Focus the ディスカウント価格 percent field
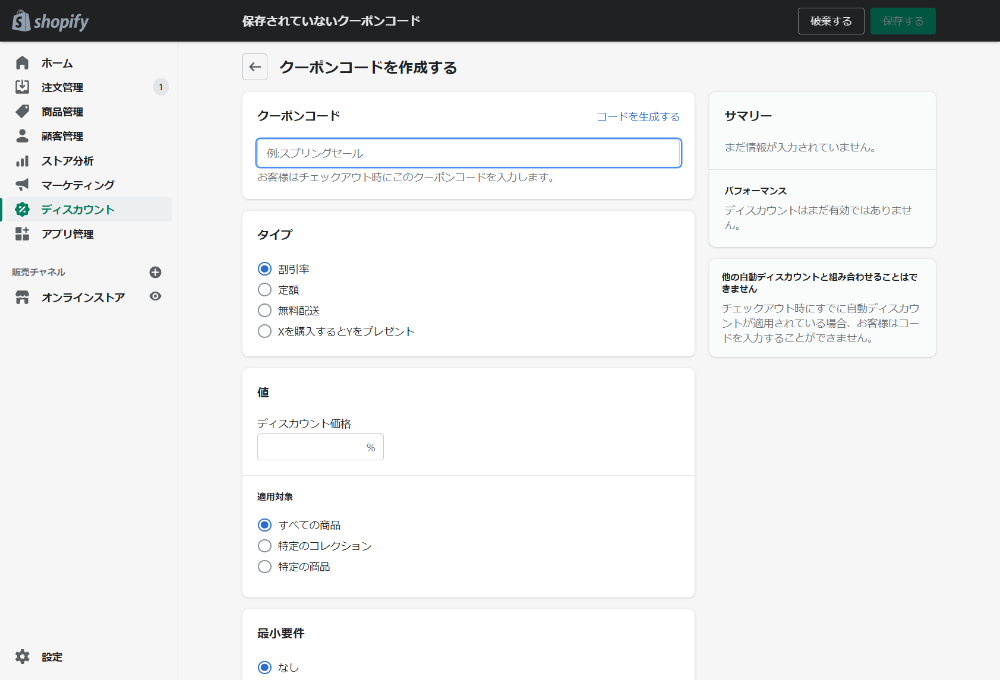 click(320, 447)
